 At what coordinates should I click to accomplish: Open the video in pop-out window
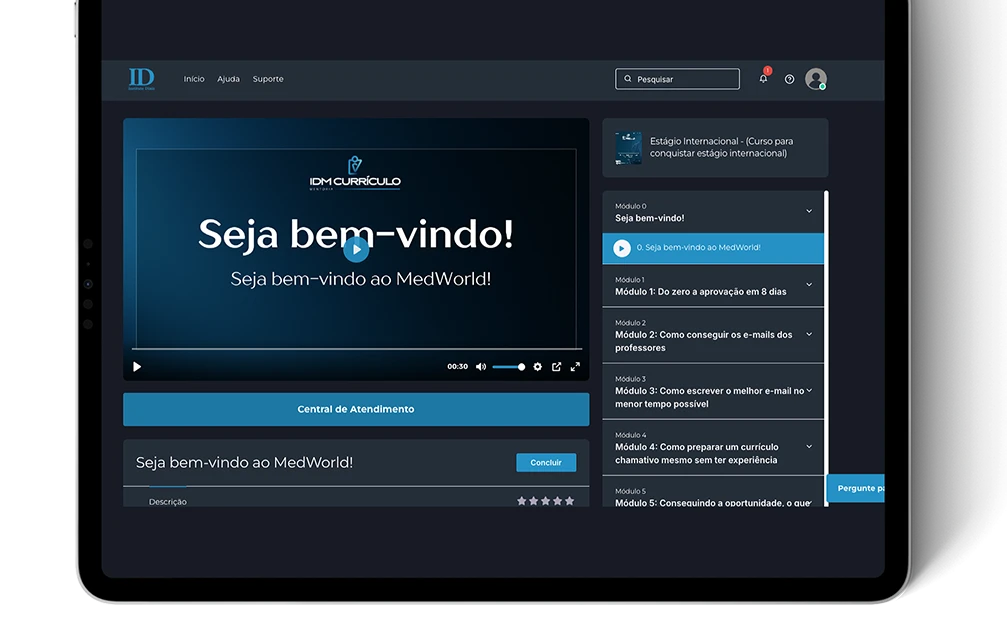(x=556, y=367)
